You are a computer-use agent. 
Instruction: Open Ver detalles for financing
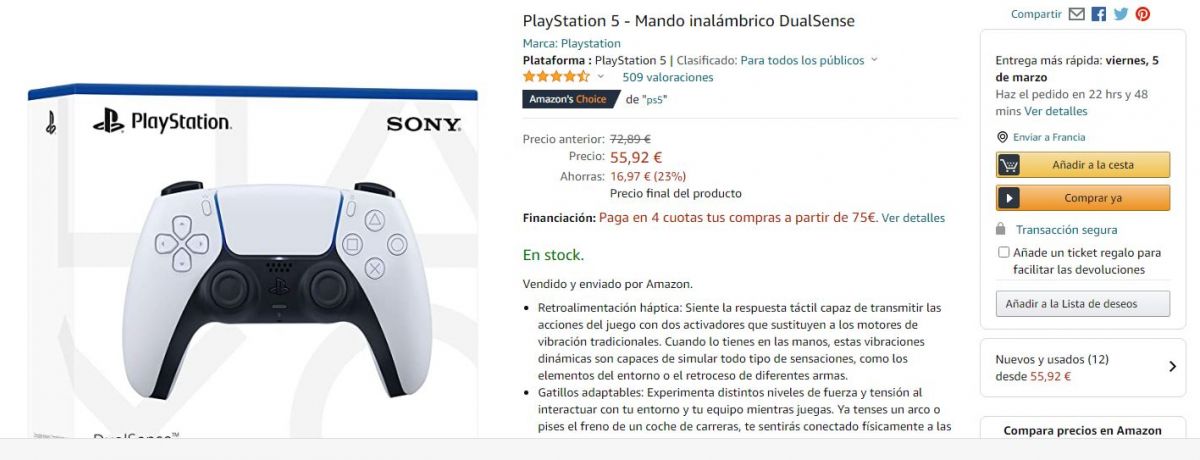[913, 217]
